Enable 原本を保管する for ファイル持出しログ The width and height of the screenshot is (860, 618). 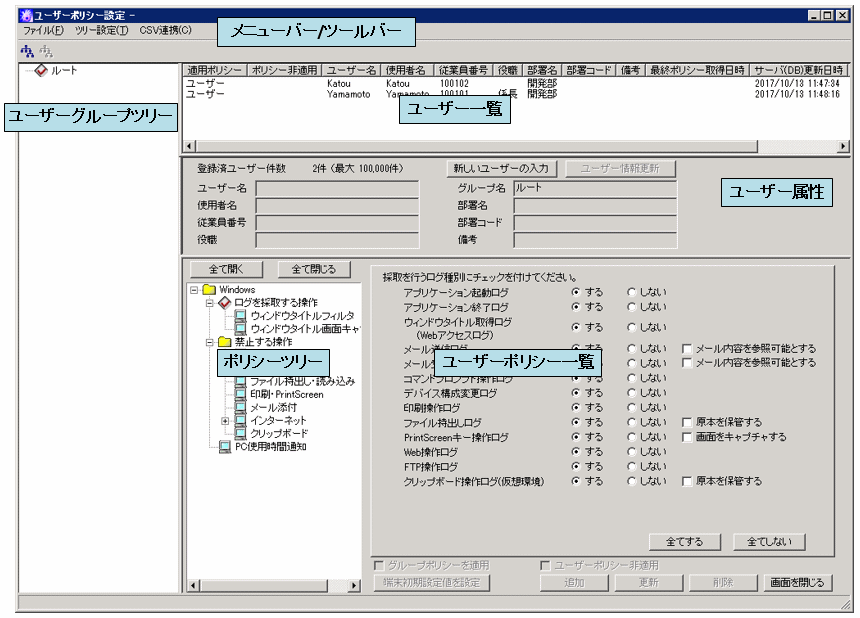(686, 423)
